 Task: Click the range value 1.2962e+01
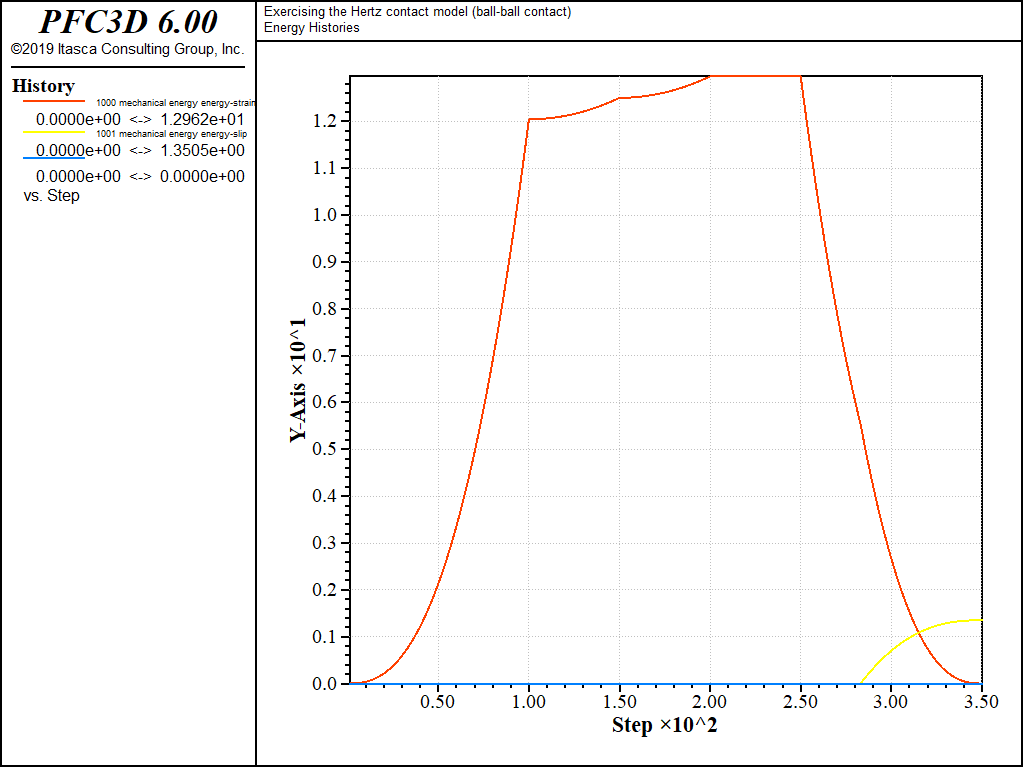coord(202,120)
